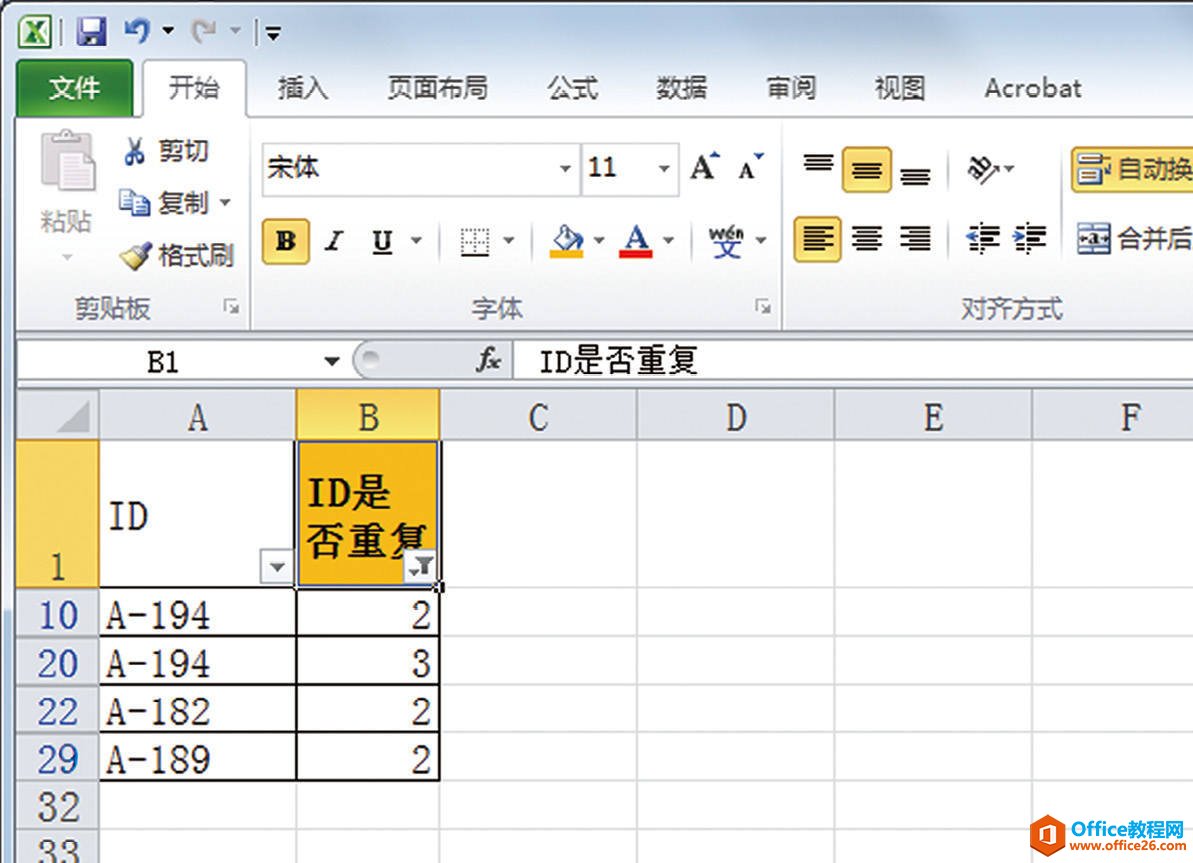
Task: Toggle Bold formatting button
Action: tap(286, 241)
